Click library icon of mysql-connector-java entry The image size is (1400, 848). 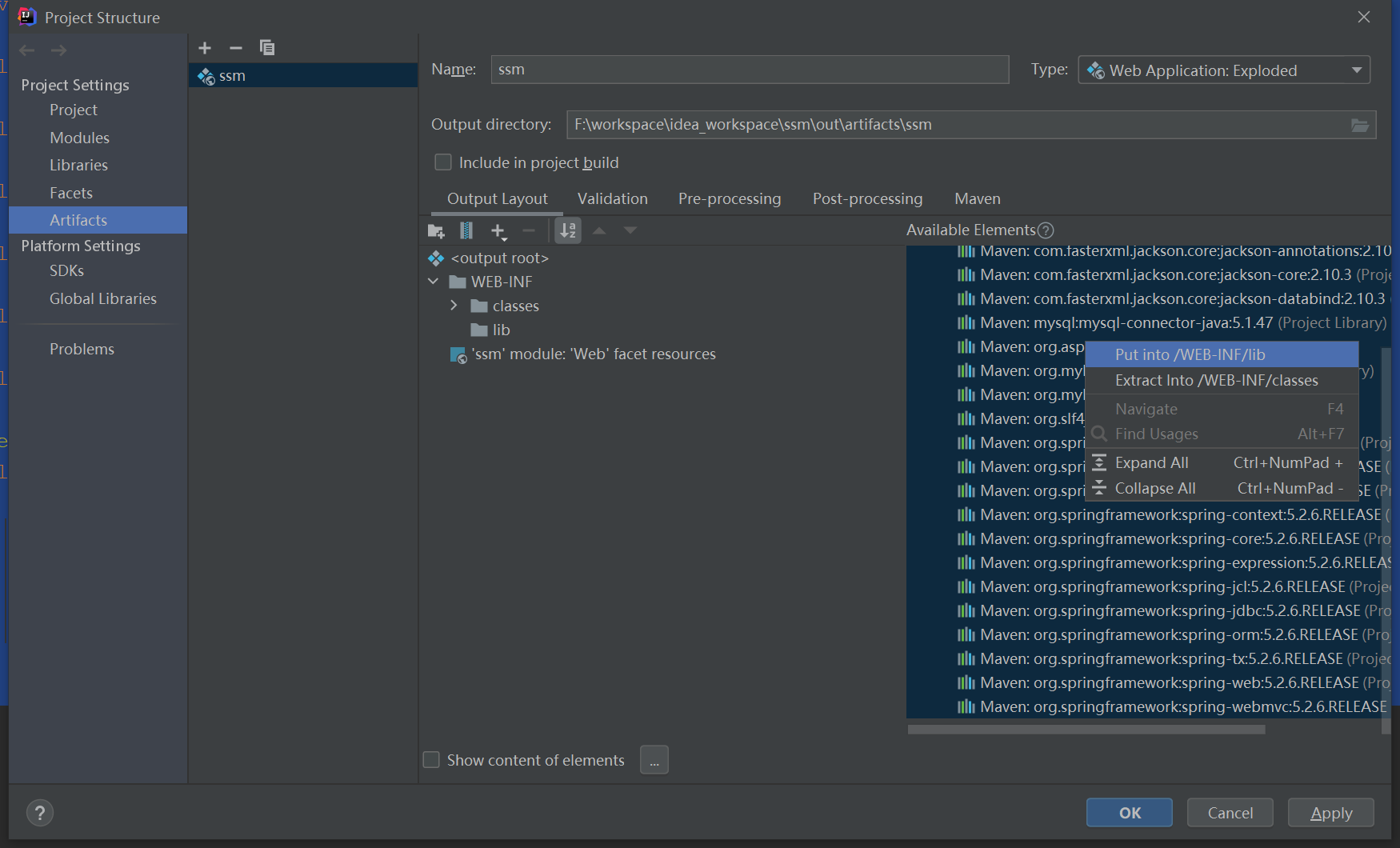(966, 322)
